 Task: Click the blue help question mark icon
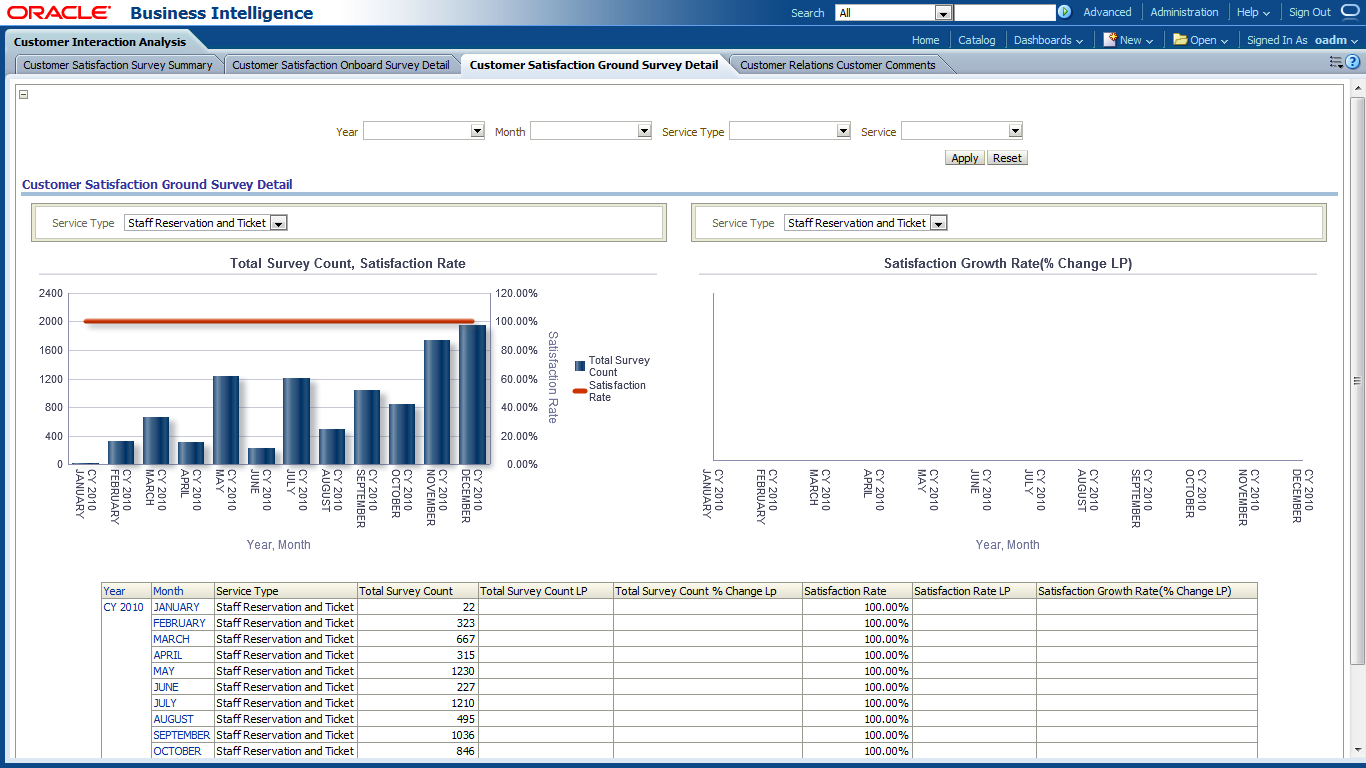[1352, 62]
